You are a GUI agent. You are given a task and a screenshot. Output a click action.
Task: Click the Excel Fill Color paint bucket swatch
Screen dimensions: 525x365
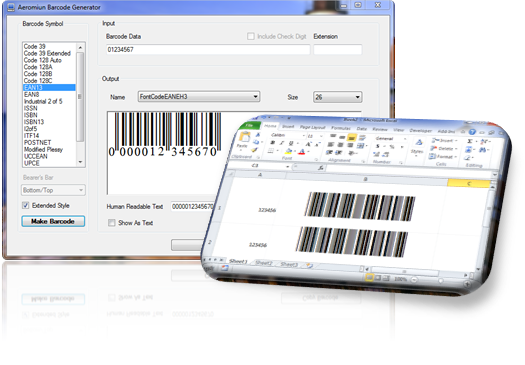point(288,151)
